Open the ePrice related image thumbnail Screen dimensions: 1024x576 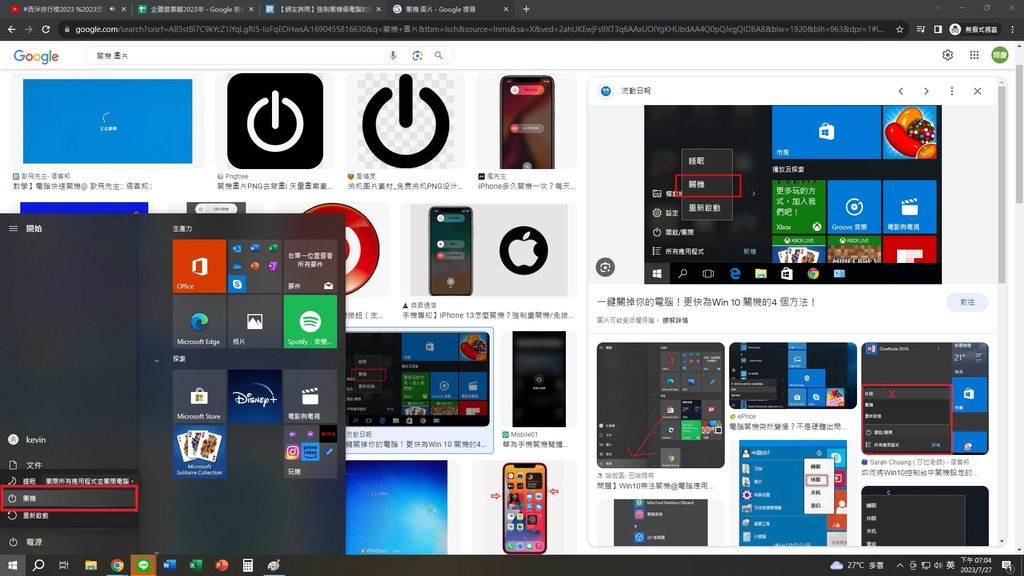(793, 375)
